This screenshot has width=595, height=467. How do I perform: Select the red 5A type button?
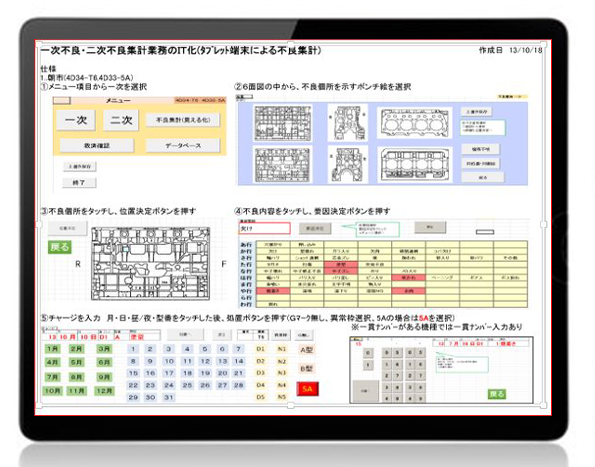click(307, 389)
